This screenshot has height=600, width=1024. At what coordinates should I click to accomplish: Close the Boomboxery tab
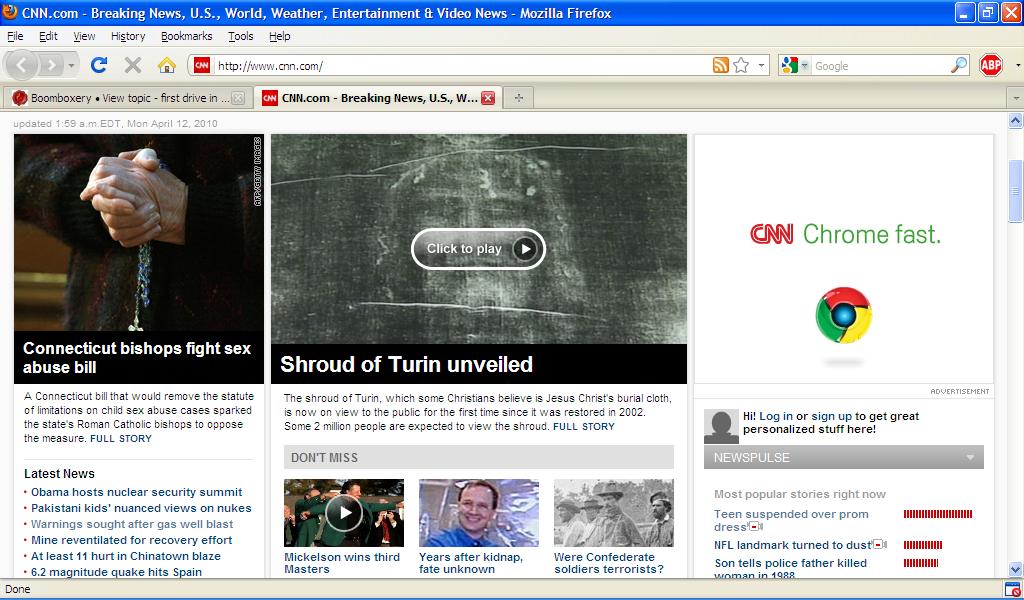click(x=238, y=98)
